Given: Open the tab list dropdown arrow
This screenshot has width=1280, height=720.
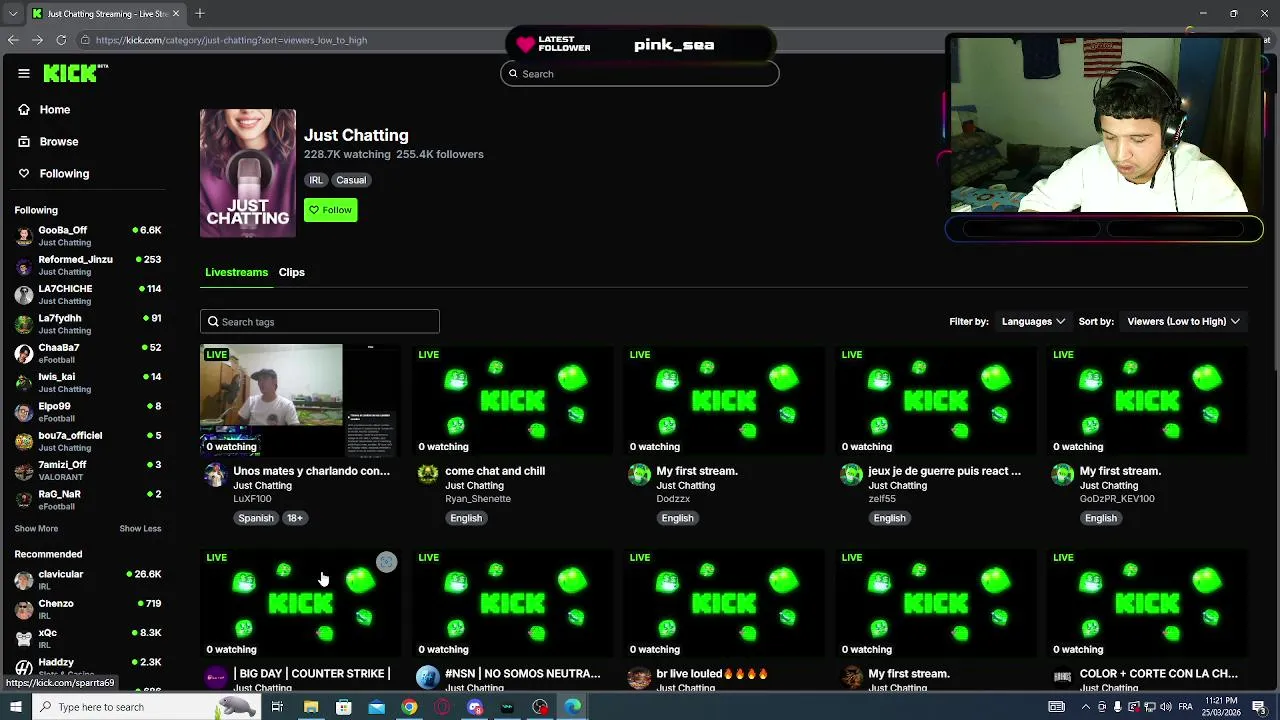Looking at the screenshot, I should [x=12, y=13].
